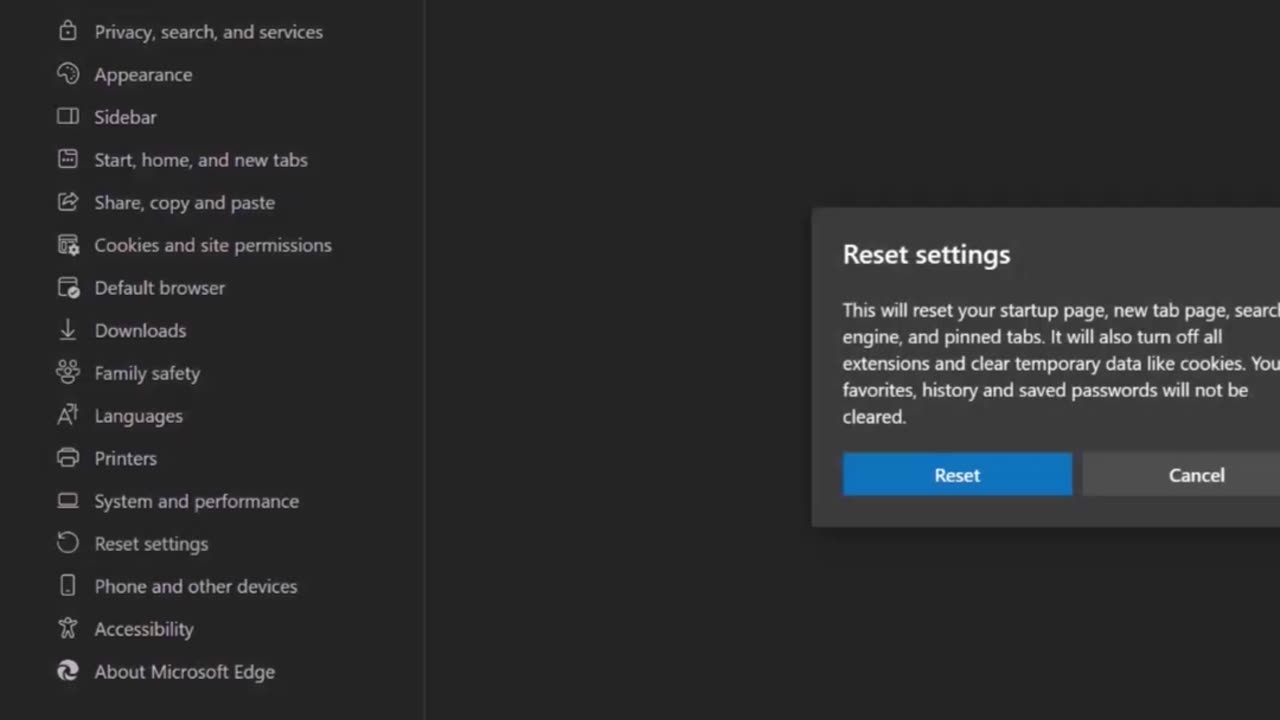Select Reset settings in the sidebar
The width and height of the screenshot is (1280, 720).
pyautogui.click(x=151, y=544)
